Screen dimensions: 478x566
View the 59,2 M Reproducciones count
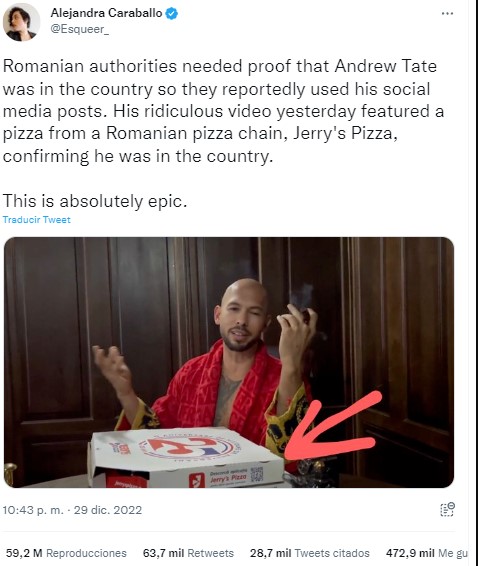(x=66, y=553)
